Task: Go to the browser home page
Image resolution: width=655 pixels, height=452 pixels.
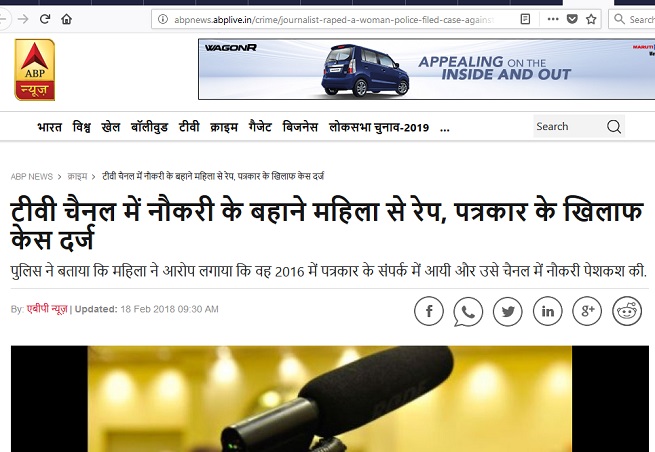Action: (66, 19)
